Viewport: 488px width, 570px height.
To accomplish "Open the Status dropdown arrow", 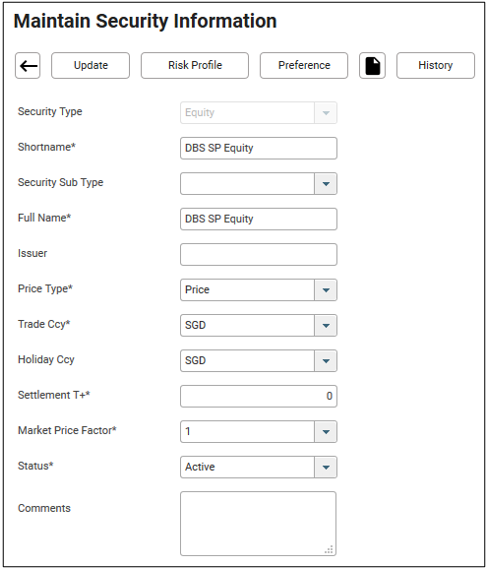I will pos(326,467).
